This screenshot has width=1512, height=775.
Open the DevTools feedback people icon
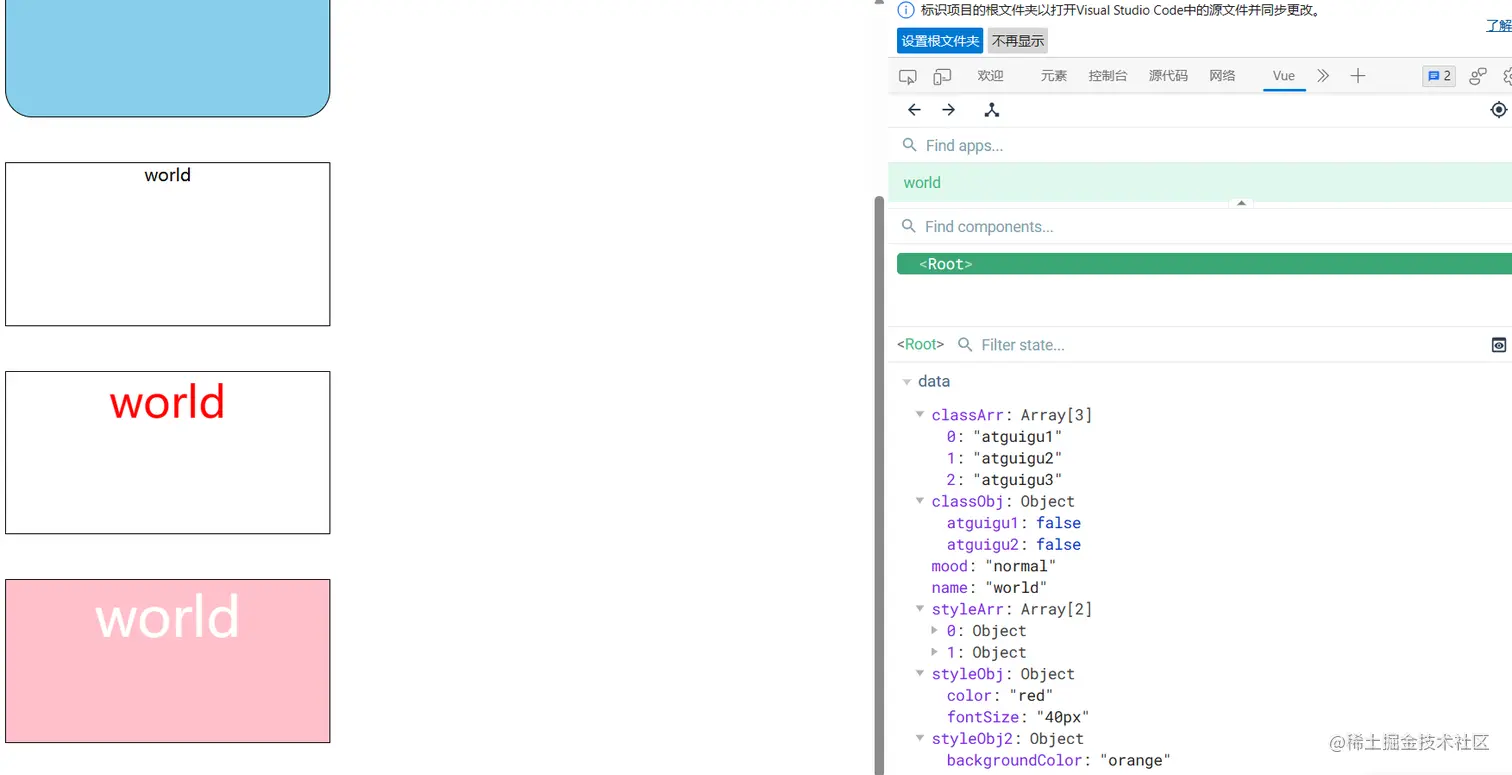click(x=1478, y=76)
